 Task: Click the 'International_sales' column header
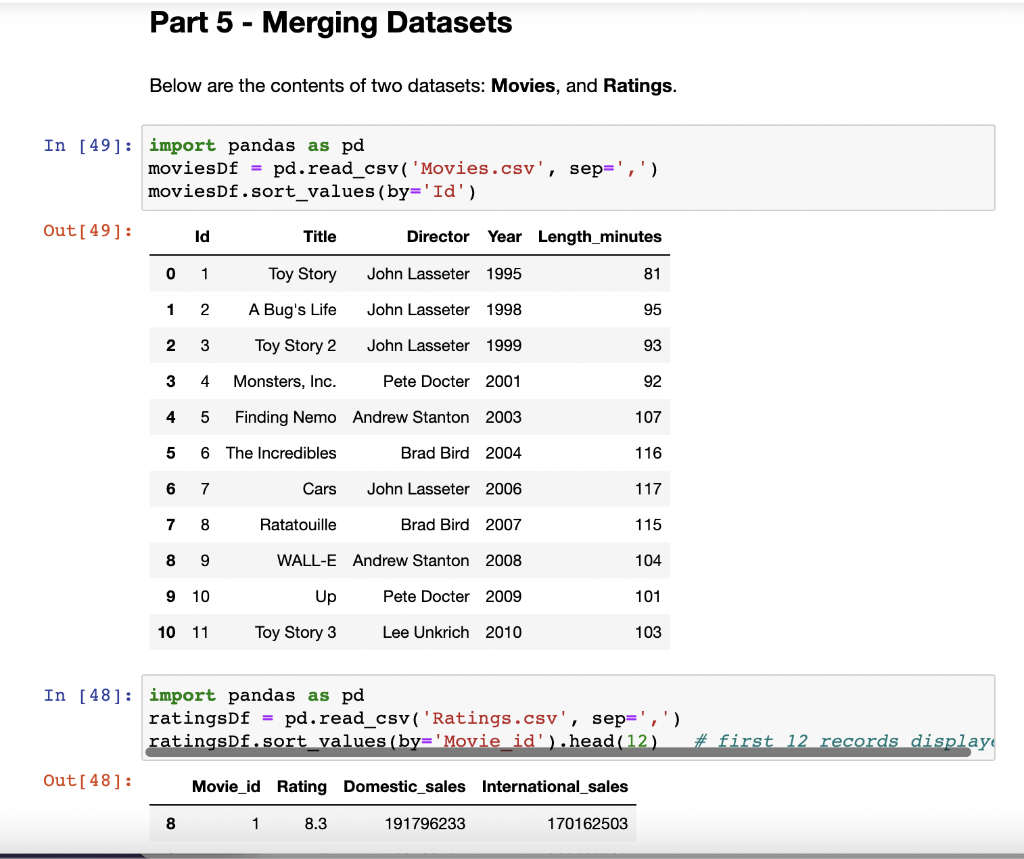click(x=555, y=786)
